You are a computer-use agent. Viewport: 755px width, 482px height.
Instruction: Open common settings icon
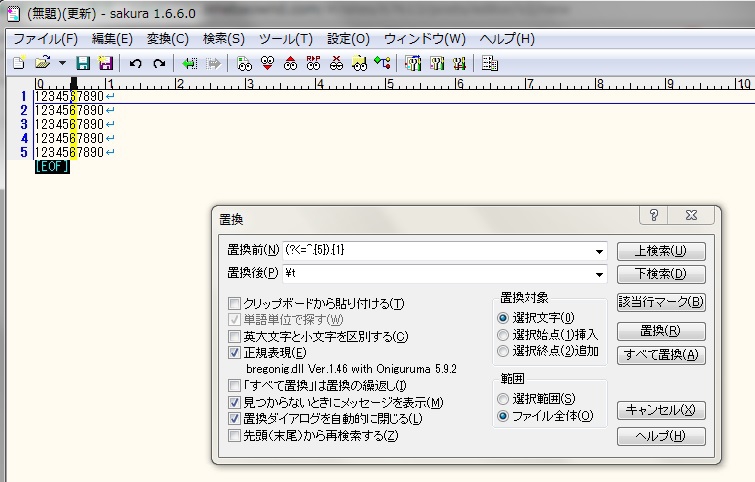click(x=459, y=63)
